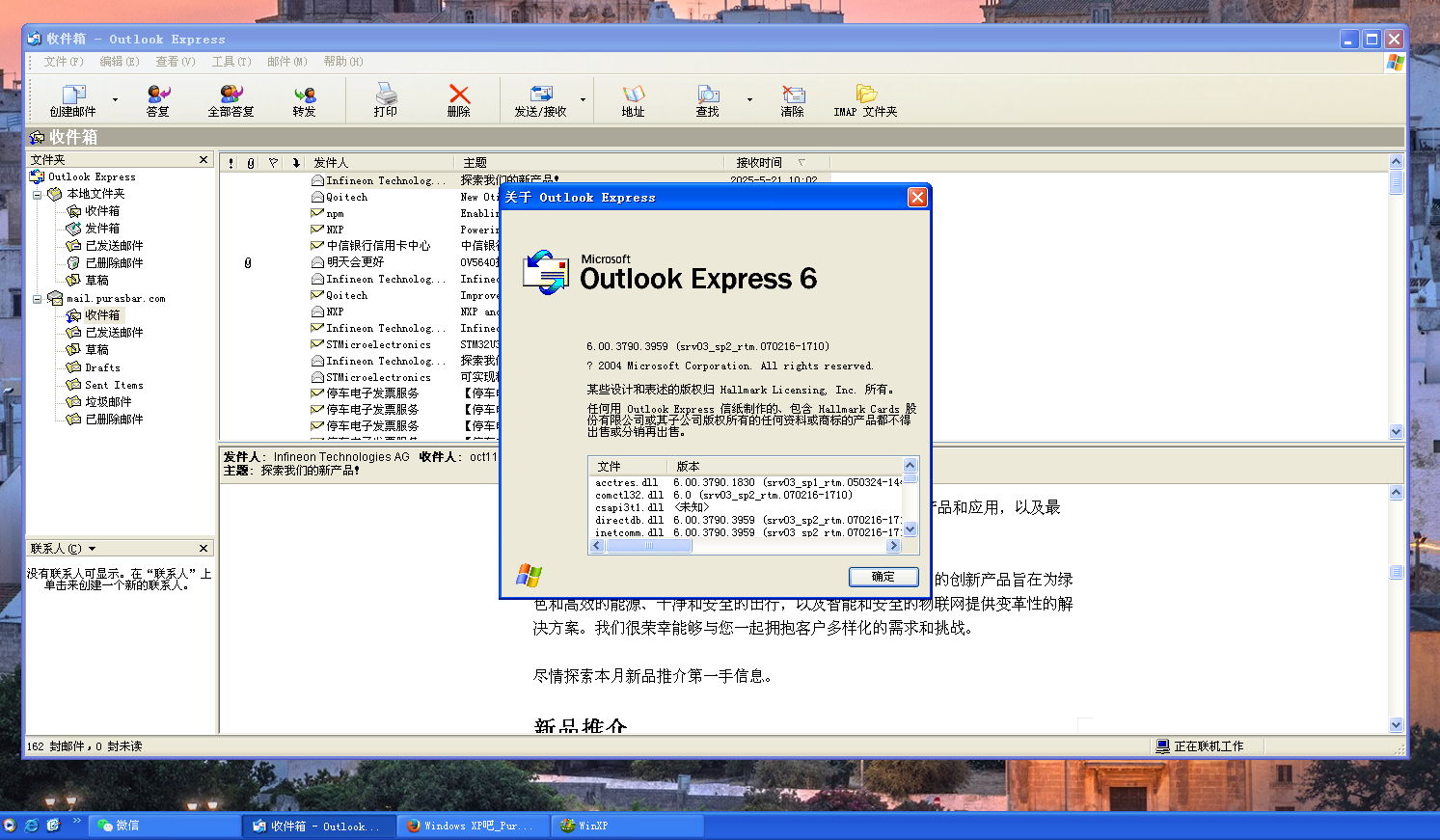The image size is (1440, 840).
Task: Sort messages by 主题 column header
Action: click(x=590, y=162)
